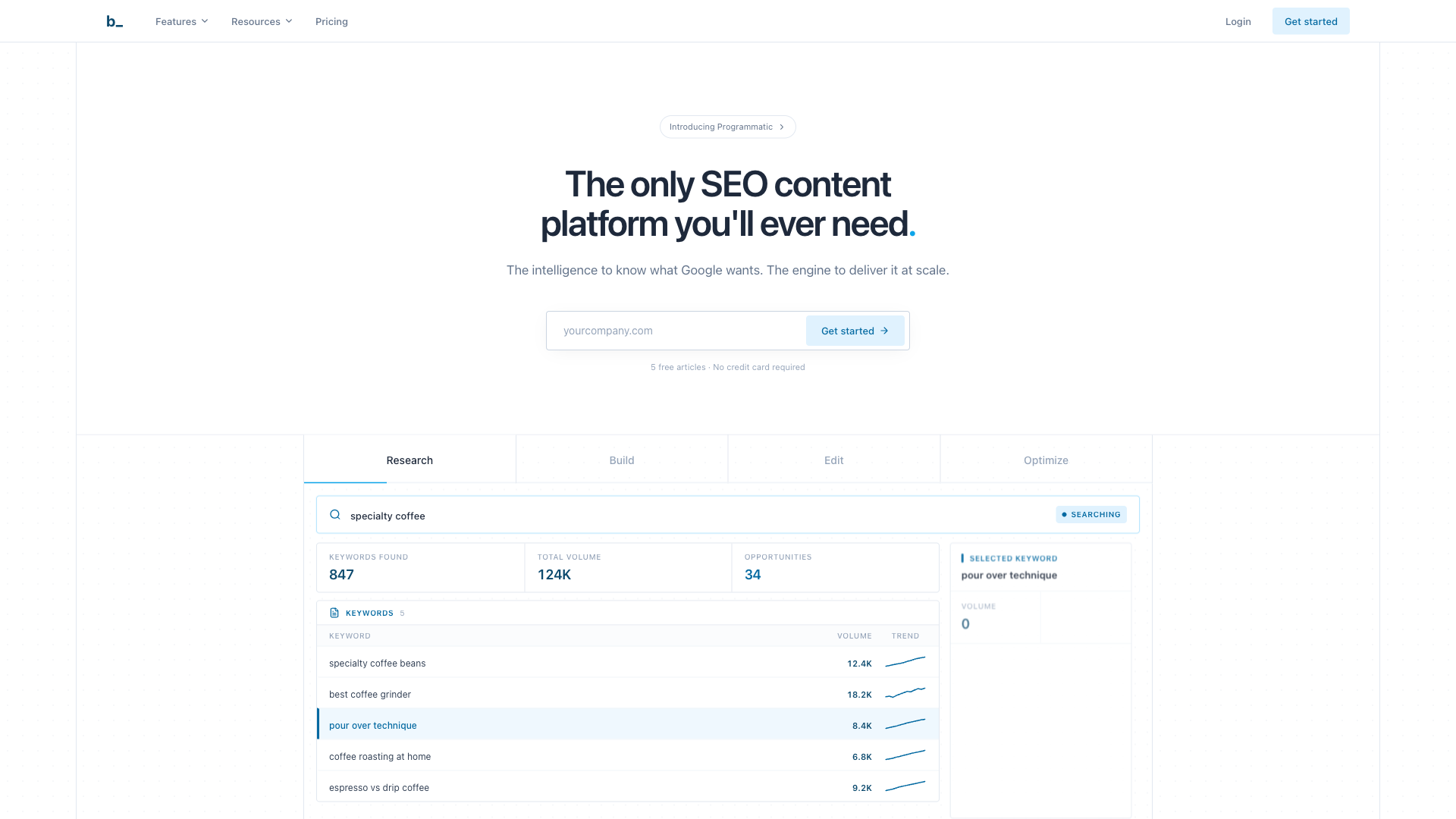Click the b_ logo icon
This screenshot has height=819, width=1456.
(x=115, y=21)
